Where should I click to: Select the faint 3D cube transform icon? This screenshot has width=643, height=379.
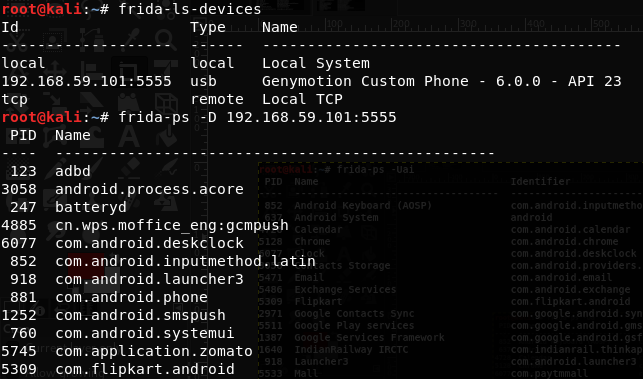pyautogui.click(x=166, y=103)
